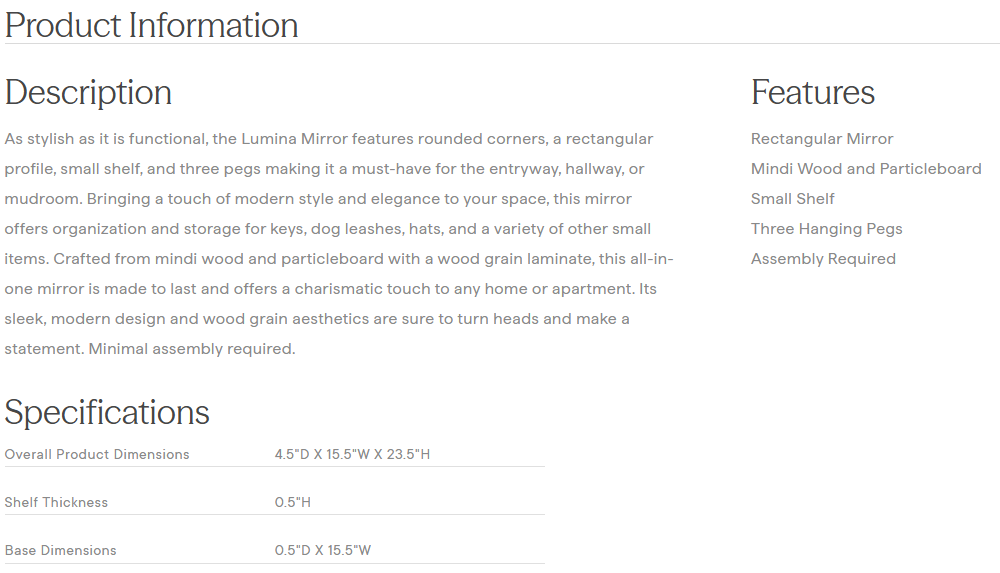
Task: Select the Assembly Required feature
Action: point(822,259)
